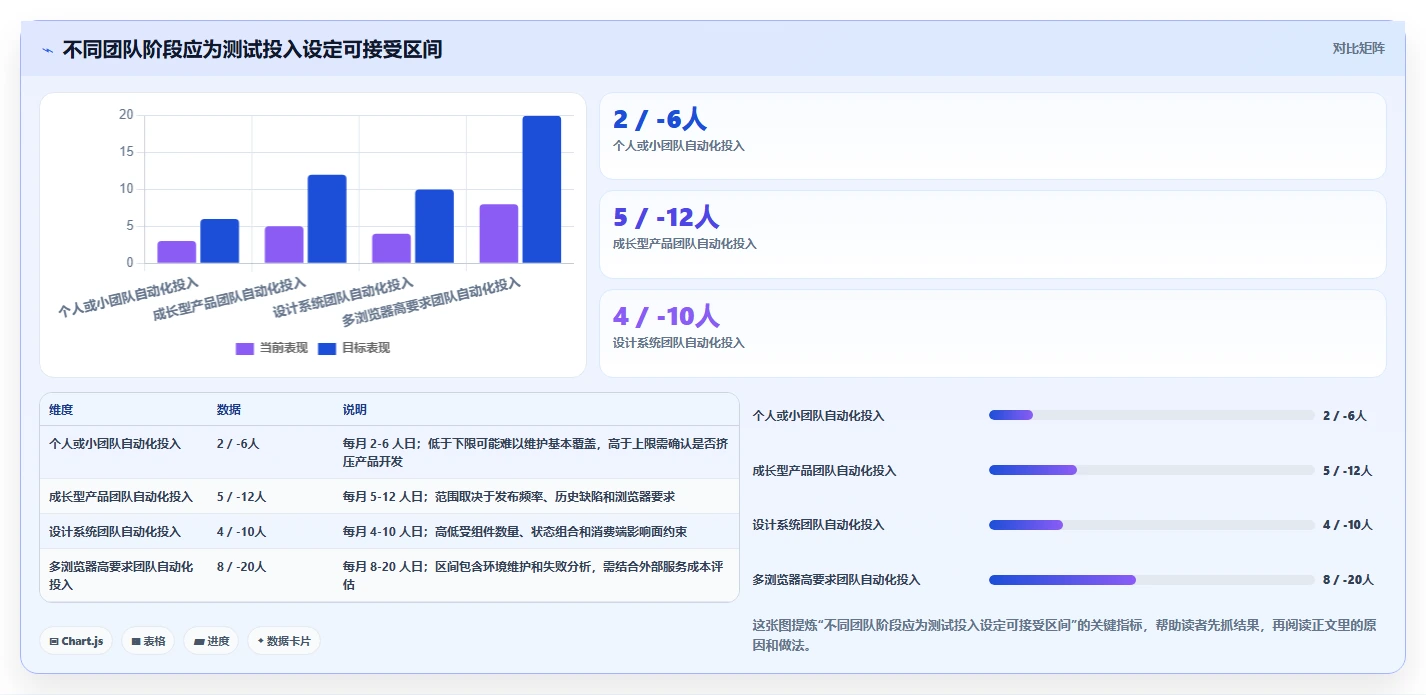Click the 进度 tag chip
1426x695 pixels.
(211, 641)
